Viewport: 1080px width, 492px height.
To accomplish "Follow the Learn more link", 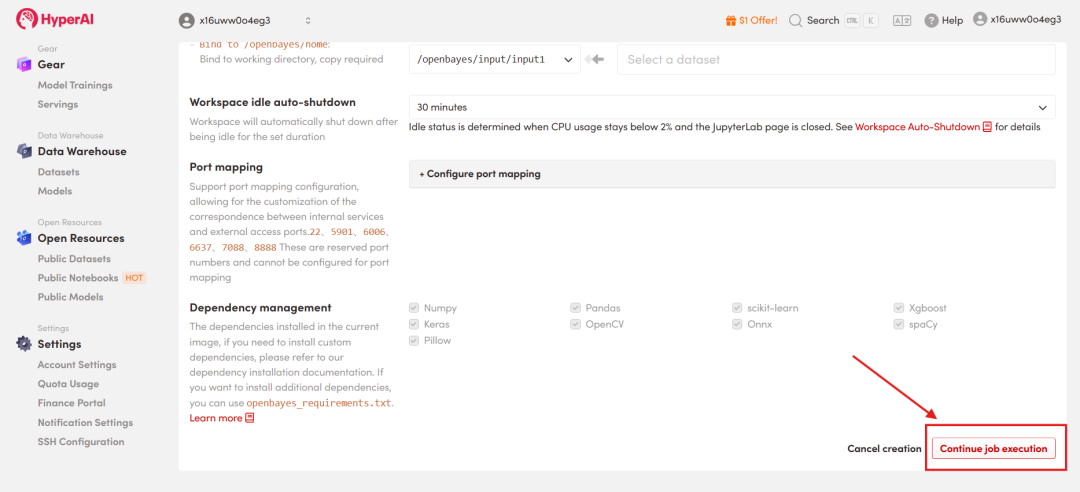I will [x=216, y=418].
